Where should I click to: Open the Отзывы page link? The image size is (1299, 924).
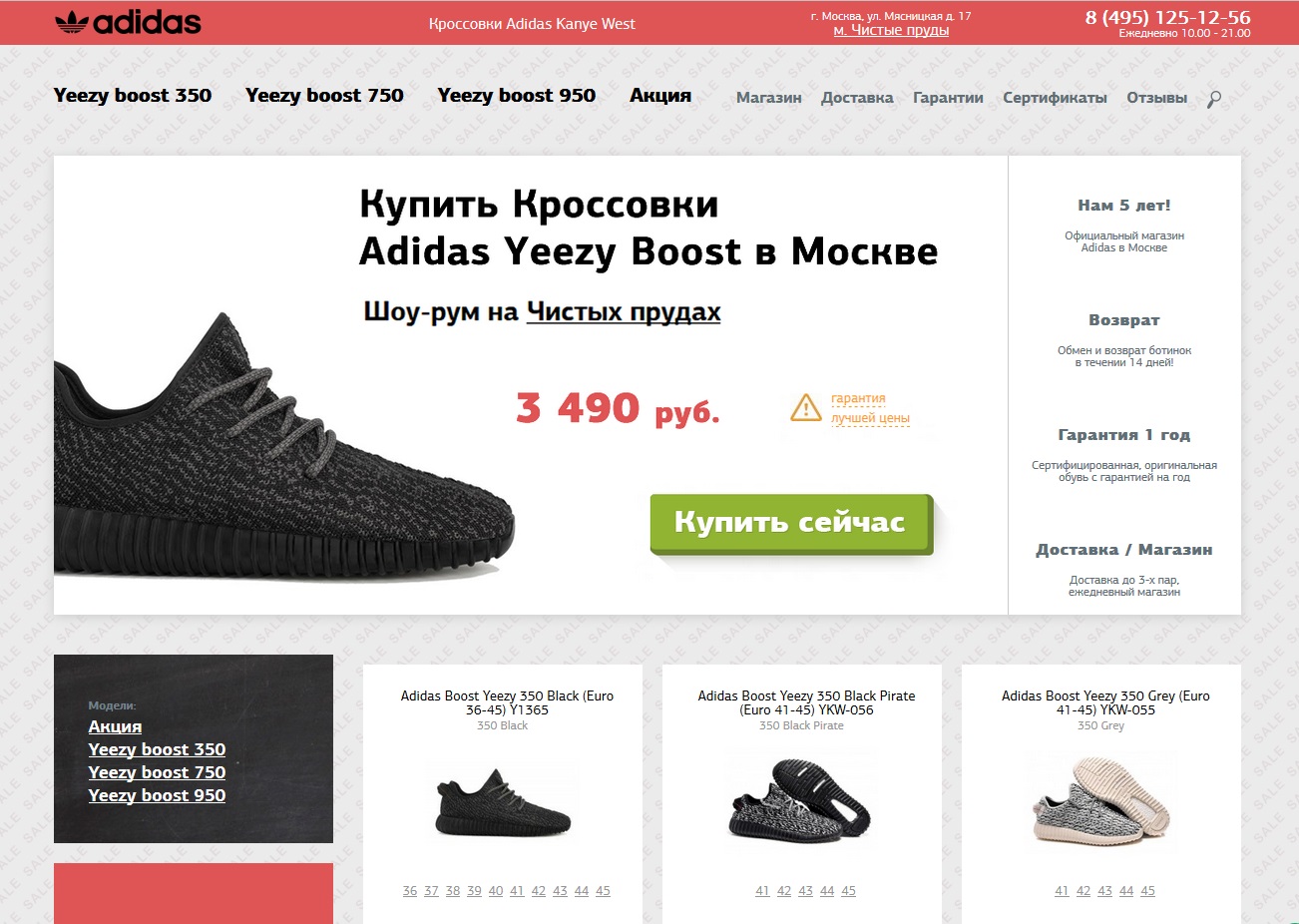click(x=1156, y=98)
